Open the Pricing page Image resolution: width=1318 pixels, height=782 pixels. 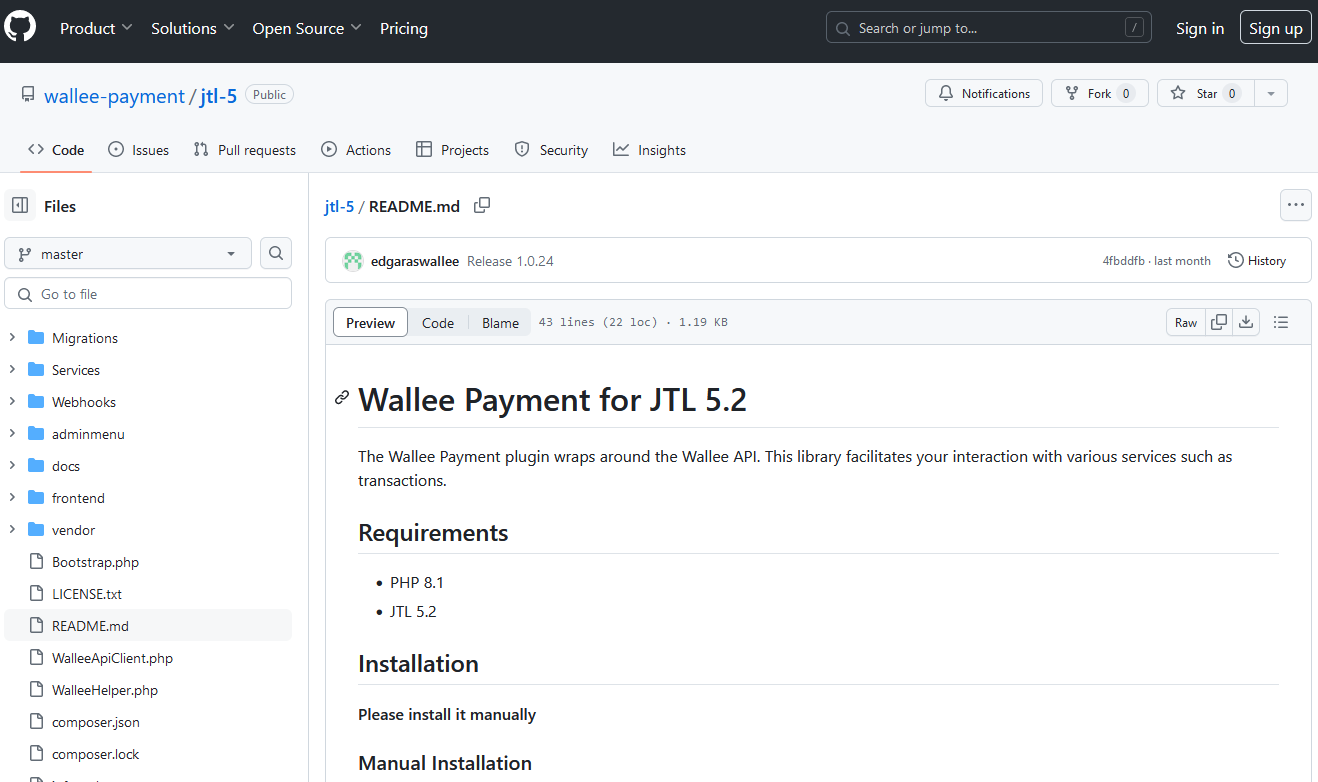(404, 28)
